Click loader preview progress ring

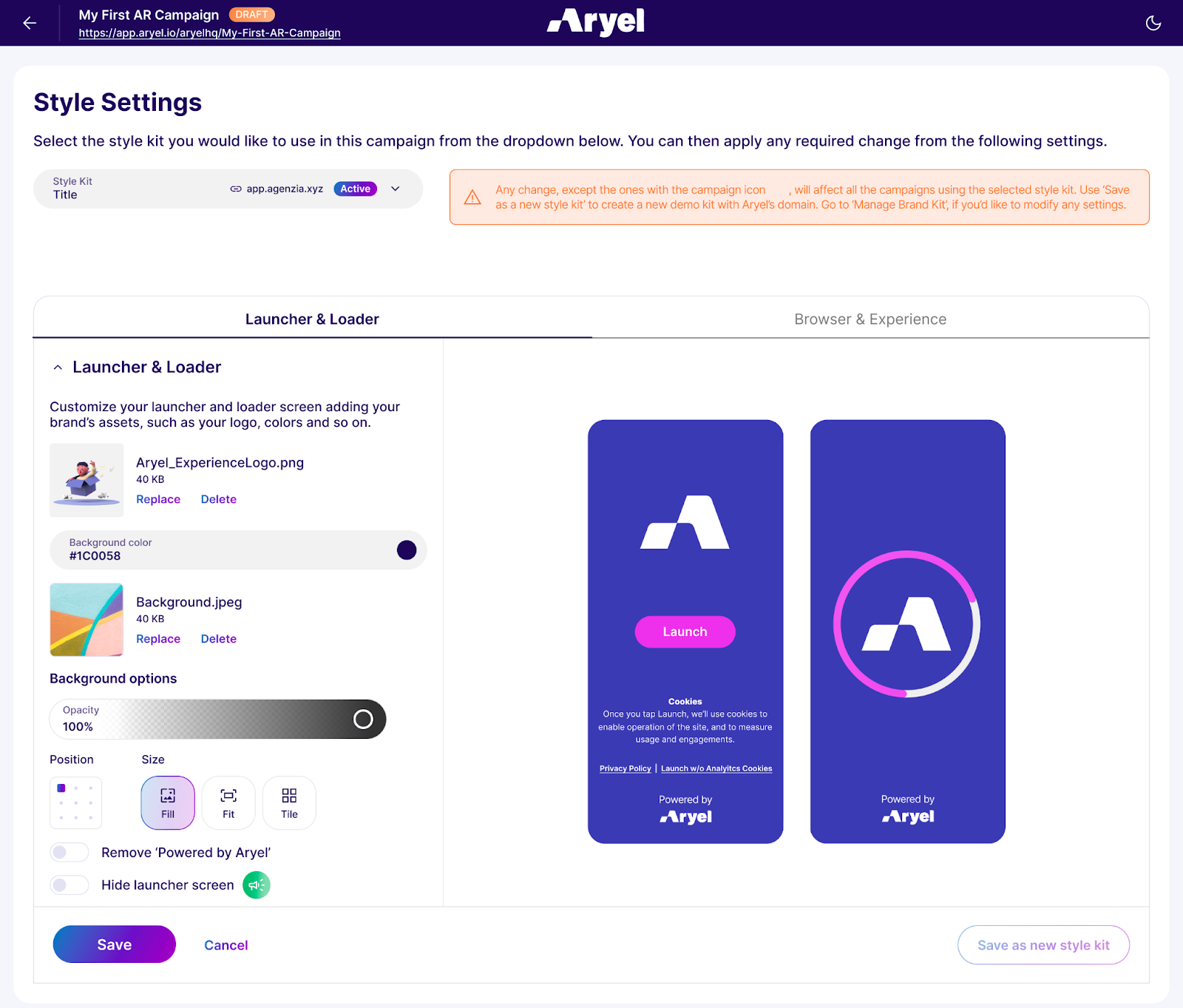[906, 624]
